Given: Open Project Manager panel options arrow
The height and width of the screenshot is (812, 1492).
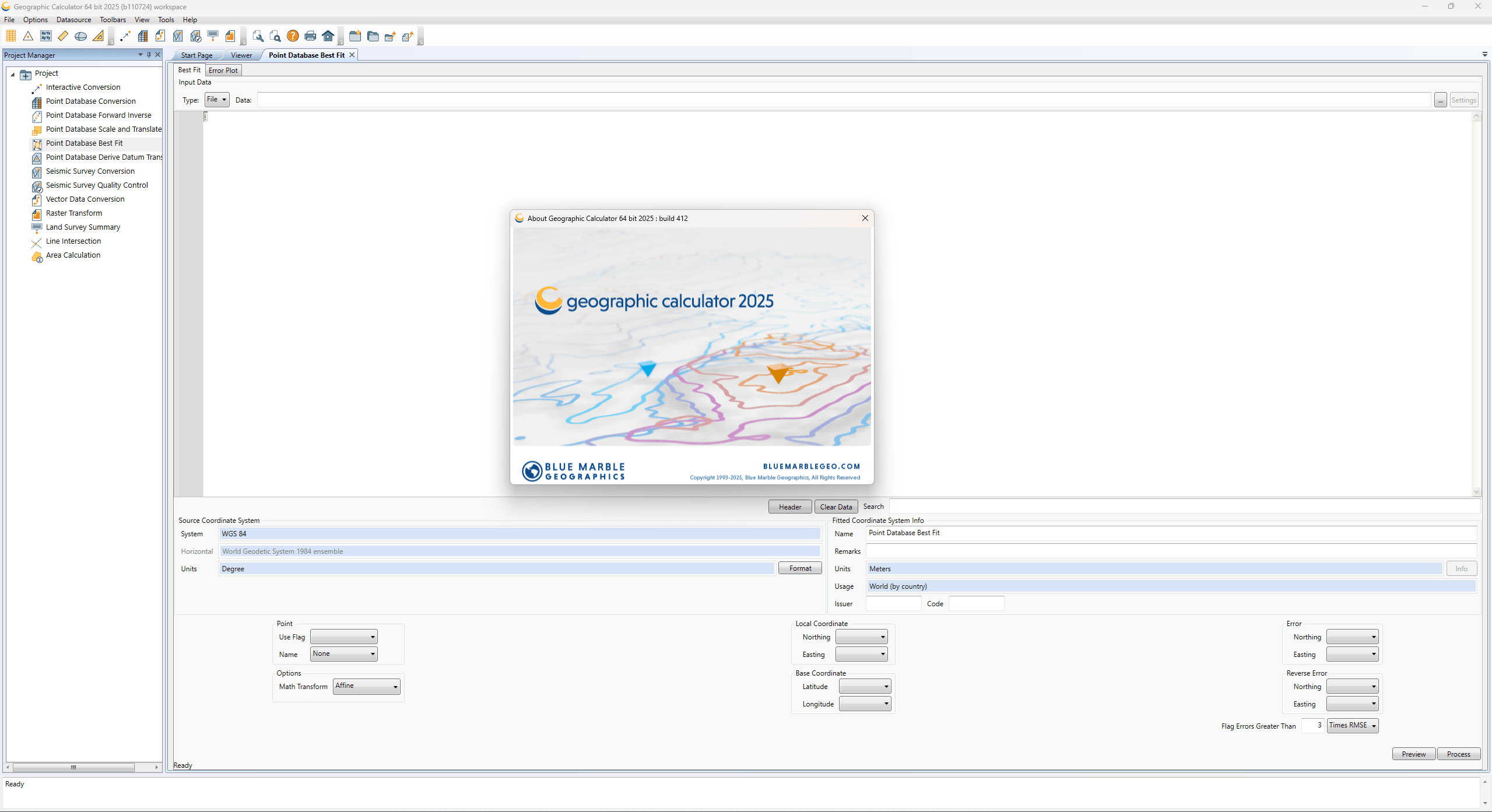Looking at the screenshot, I should tap(140, 55).
